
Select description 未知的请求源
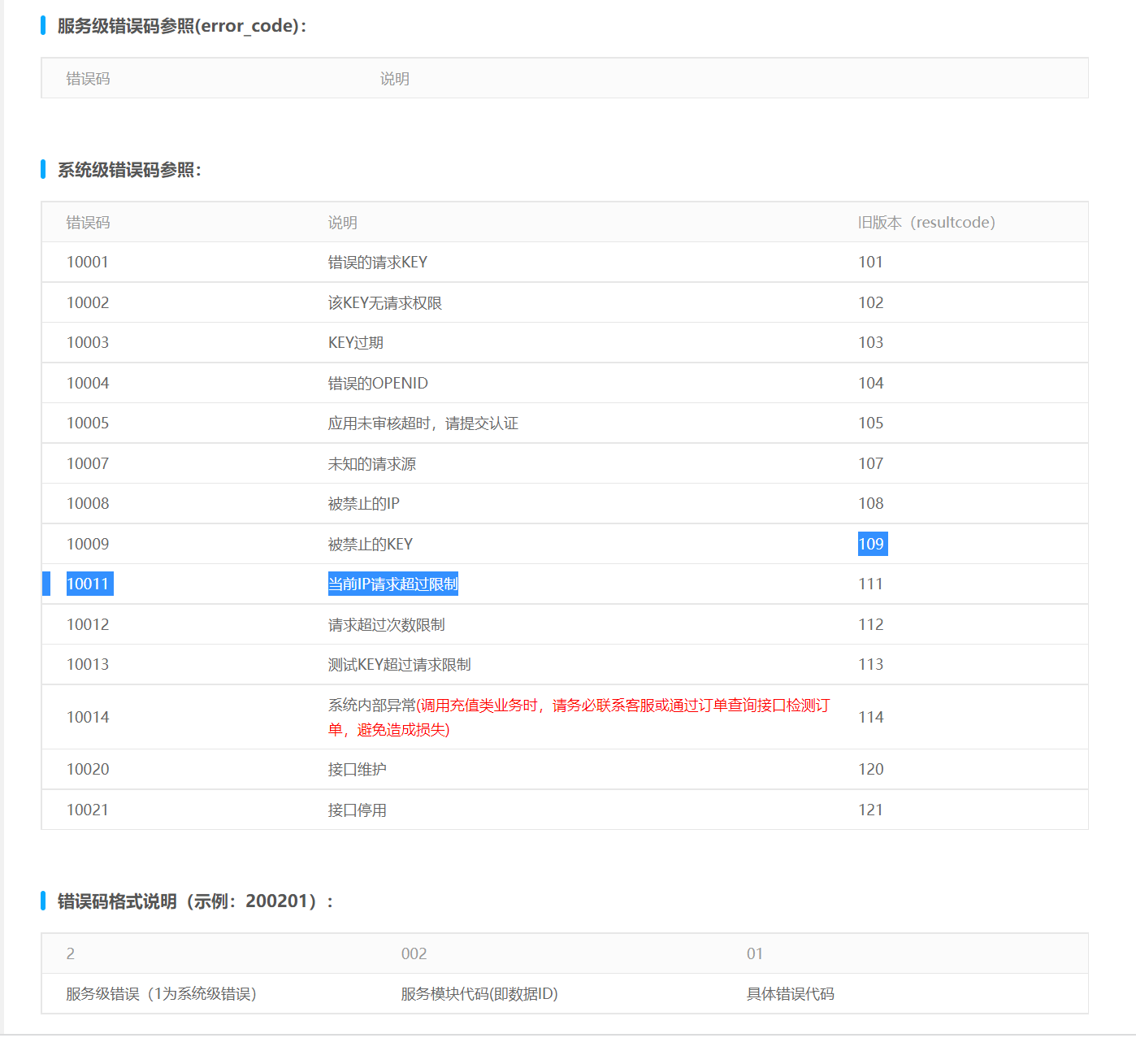coord(372,463)
